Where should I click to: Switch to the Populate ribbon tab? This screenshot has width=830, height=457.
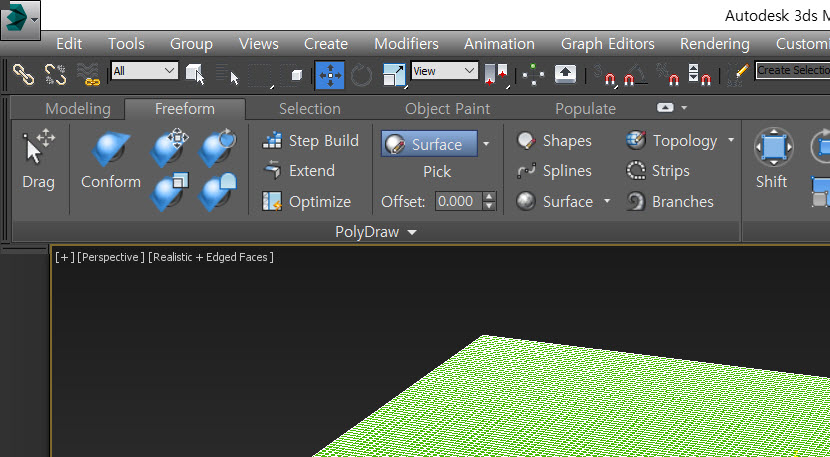pos(585,109)
